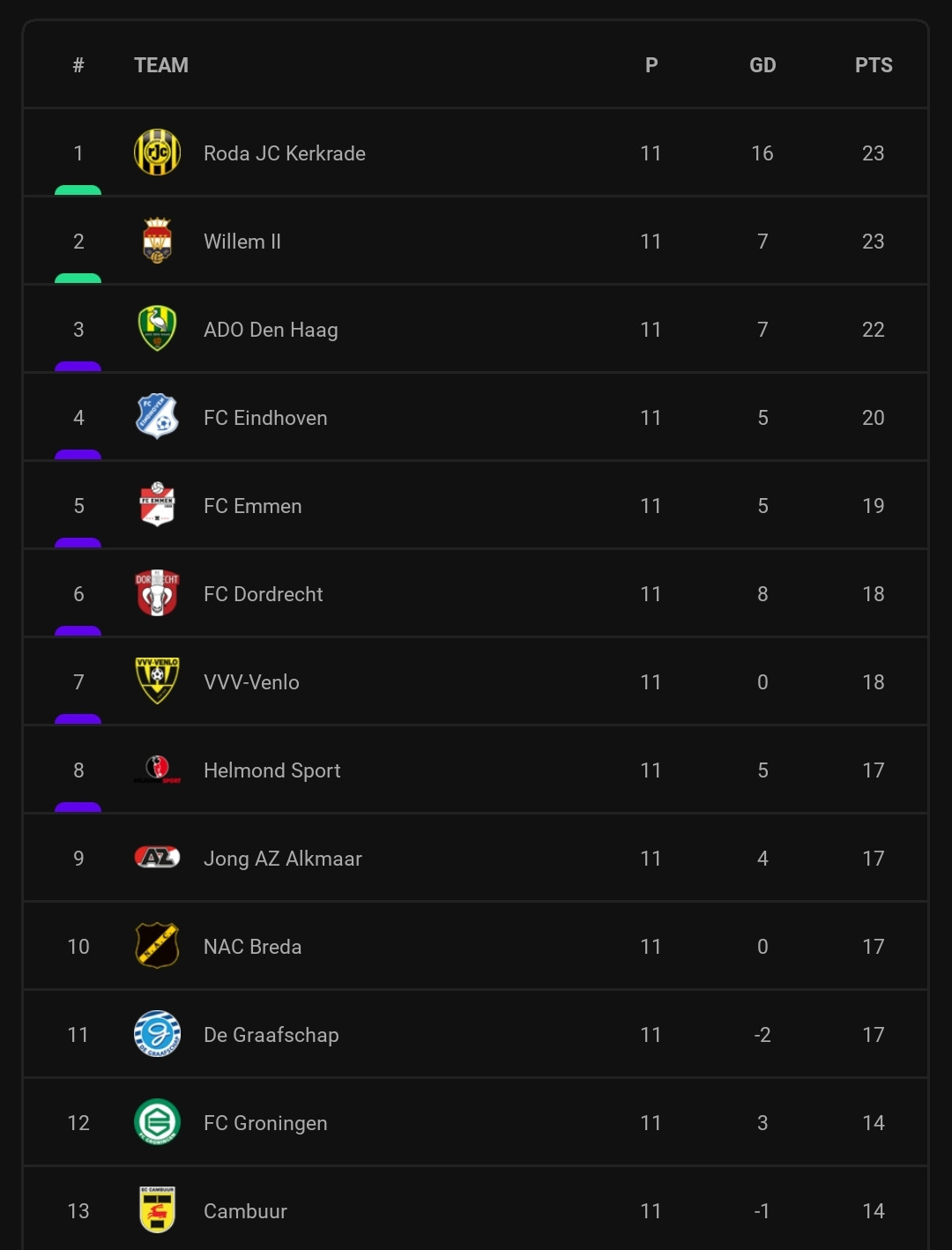Viewport: 952px width, 1250px height.
Task: Click Roda JC Kerkrade's green promotion marker
Action: pyautogui.click(x=78, y=190)
